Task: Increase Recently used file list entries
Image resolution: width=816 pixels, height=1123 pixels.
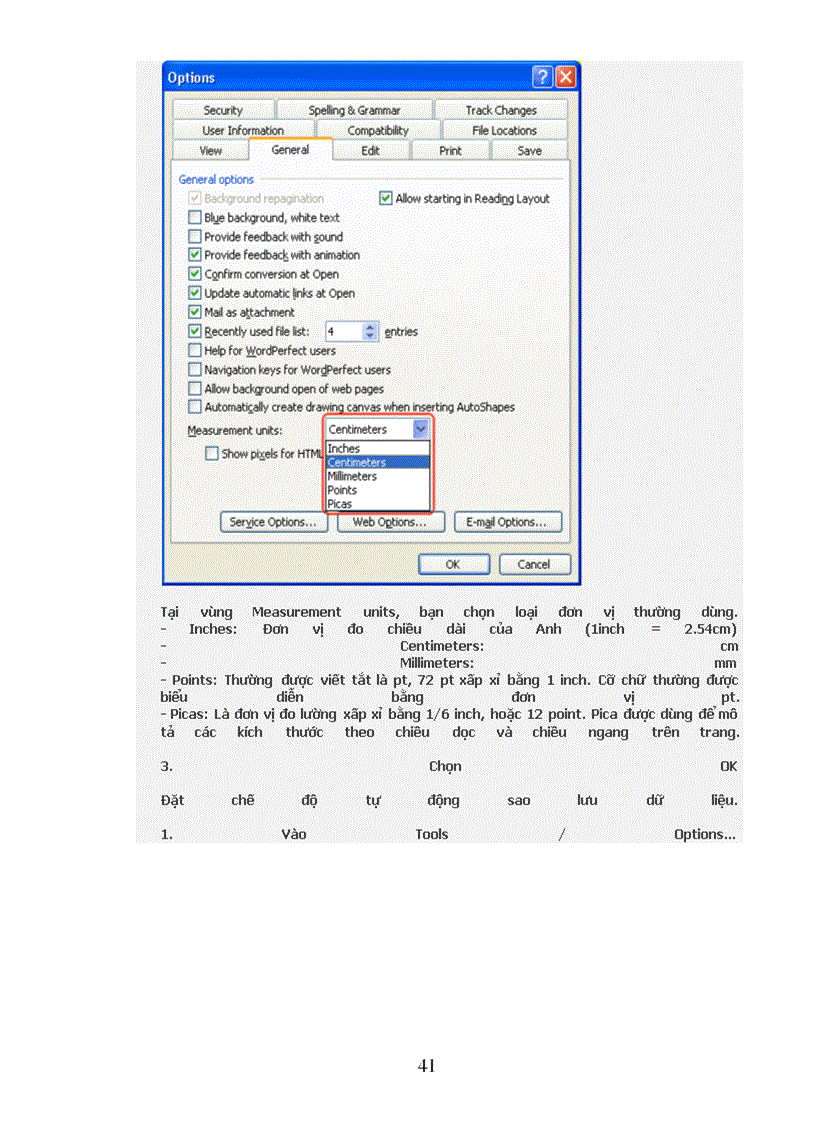Action: pos(367,327)
